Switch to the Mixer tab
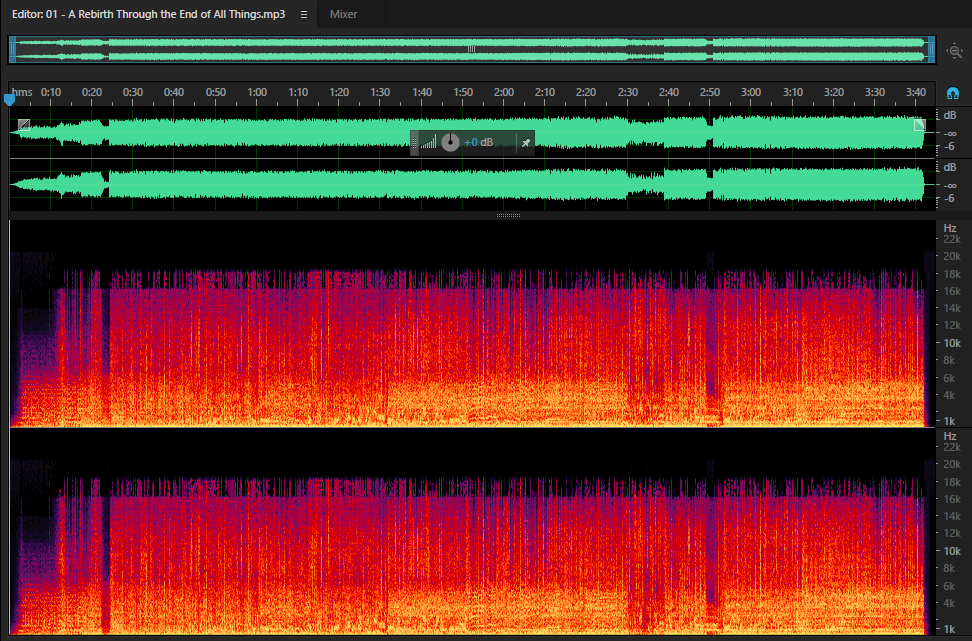This screenshot has width=972, height=641. pyautogui.click(x=343, y=14)
